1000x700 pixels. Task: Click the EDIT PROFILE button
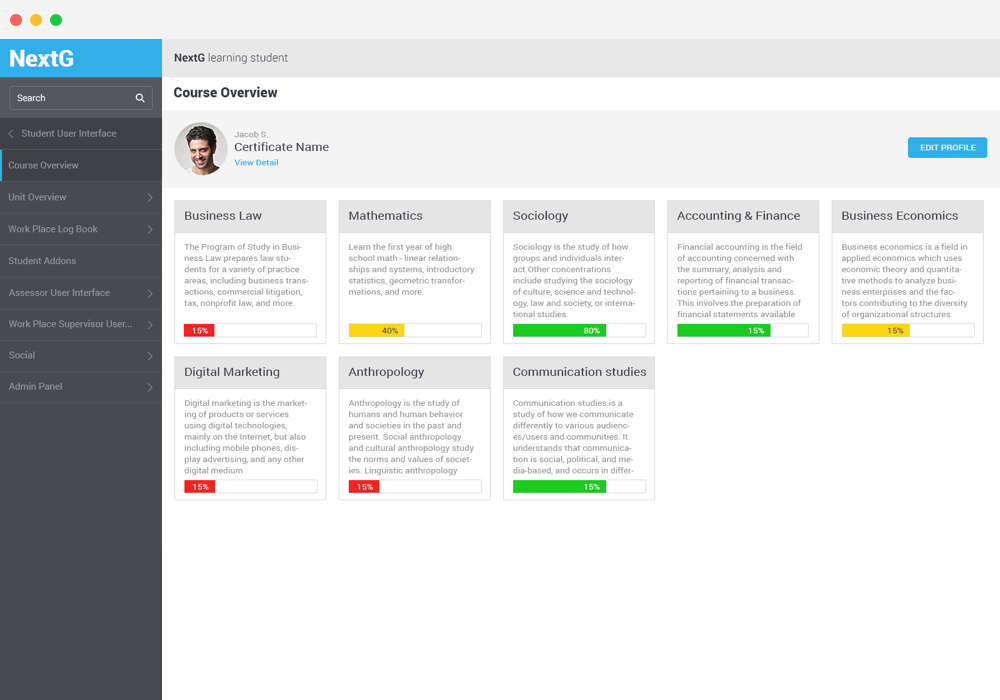click(946, 147)
